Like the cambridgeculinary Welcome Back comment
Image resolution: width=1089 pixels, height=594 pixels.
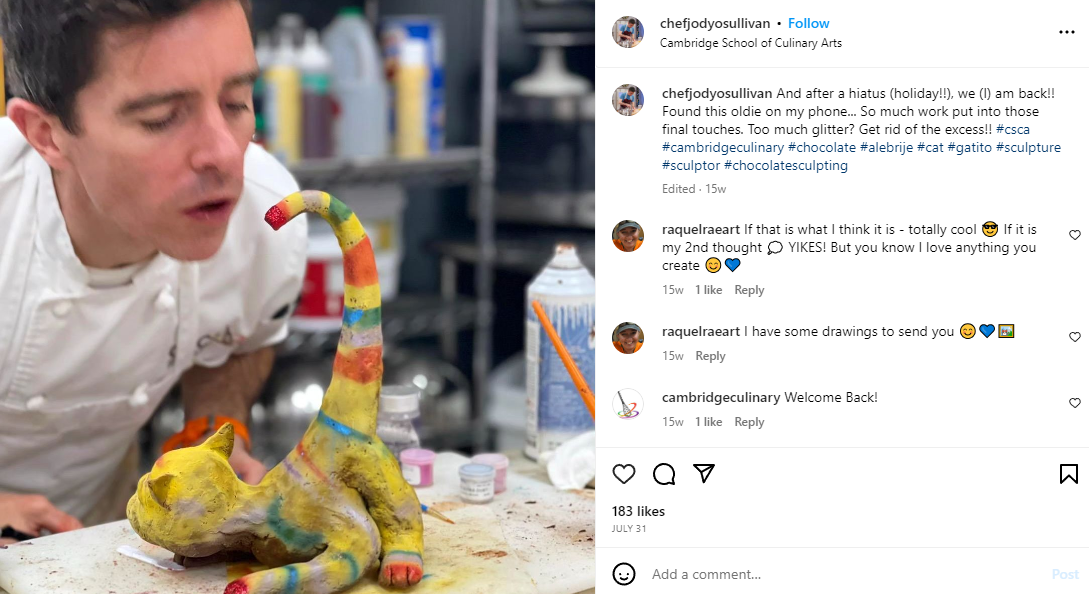pyautogui.click(x=1074, y=403)
